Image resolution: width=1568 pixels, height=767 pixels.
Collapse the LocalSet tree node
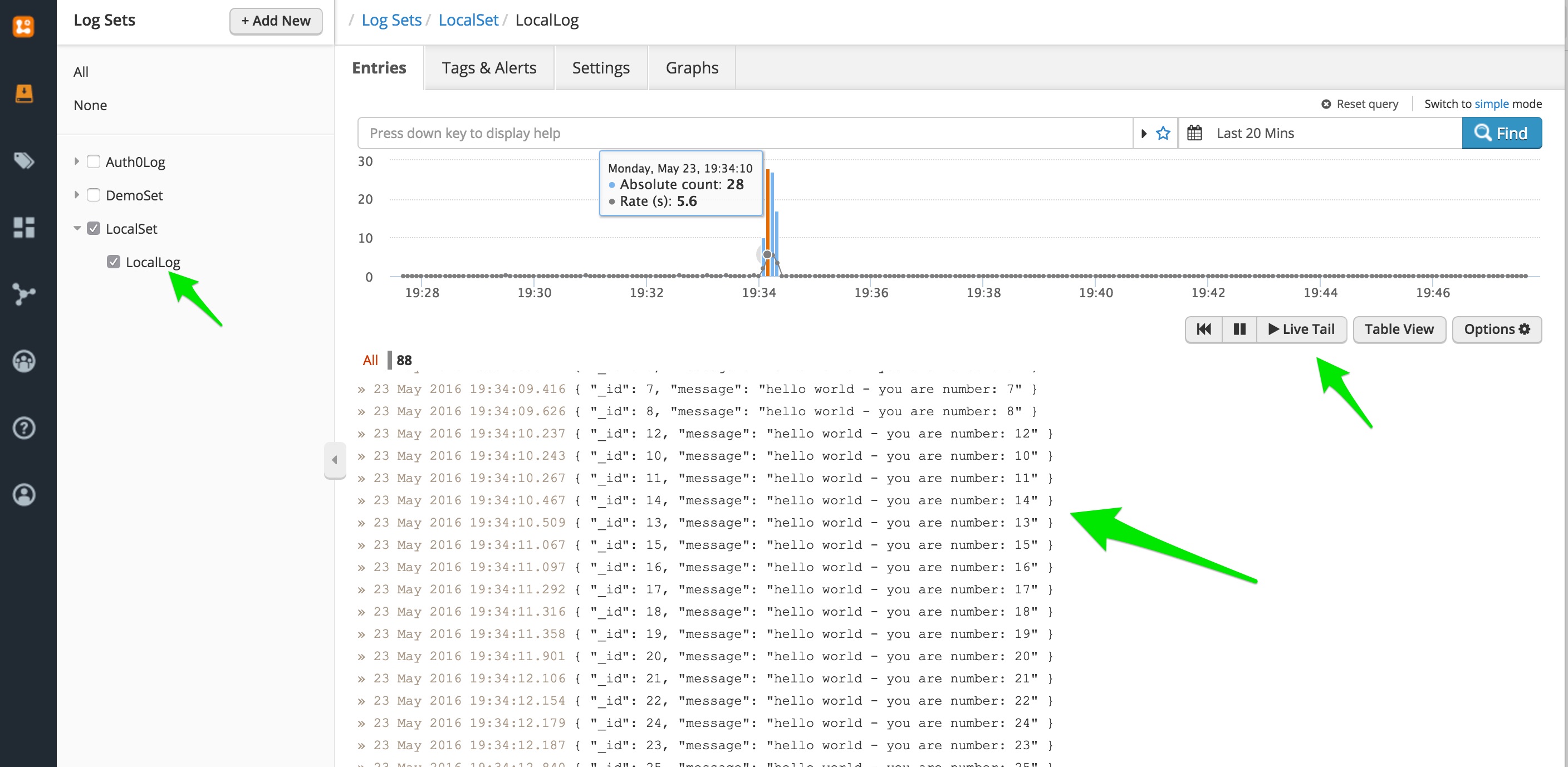77,229
